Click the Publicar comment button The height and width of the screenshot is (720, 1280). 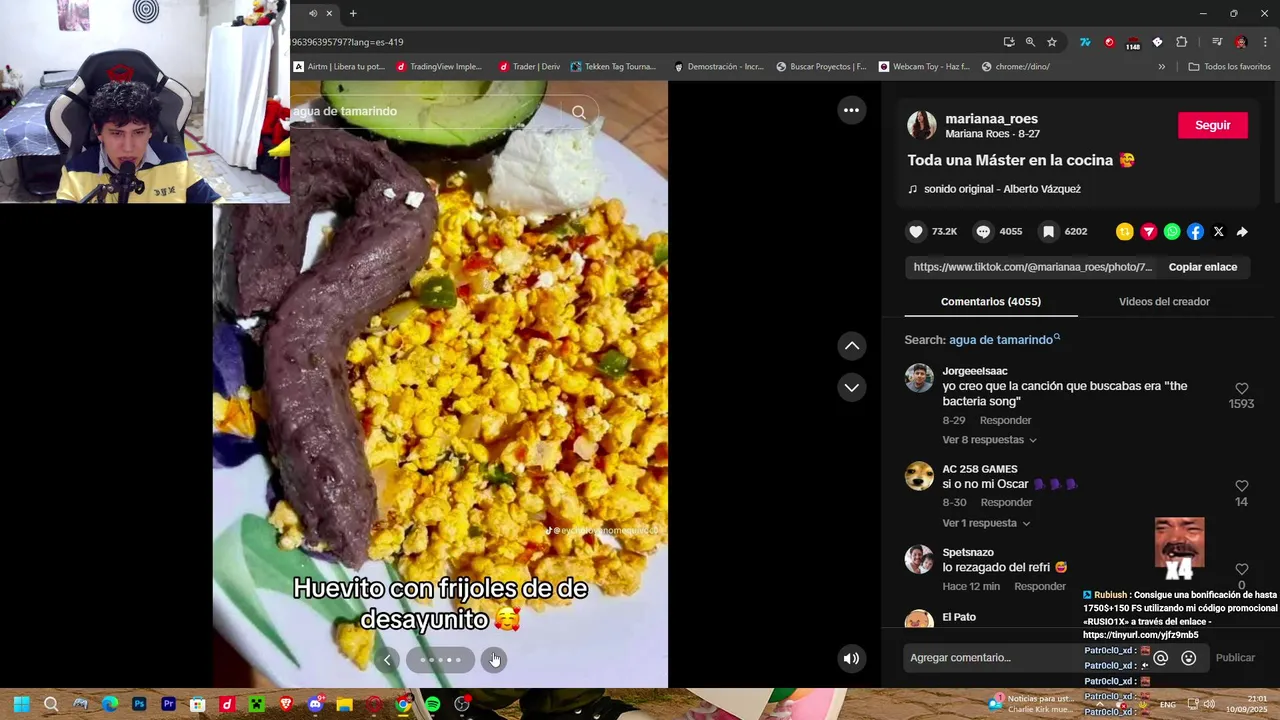pos(1235,658)
